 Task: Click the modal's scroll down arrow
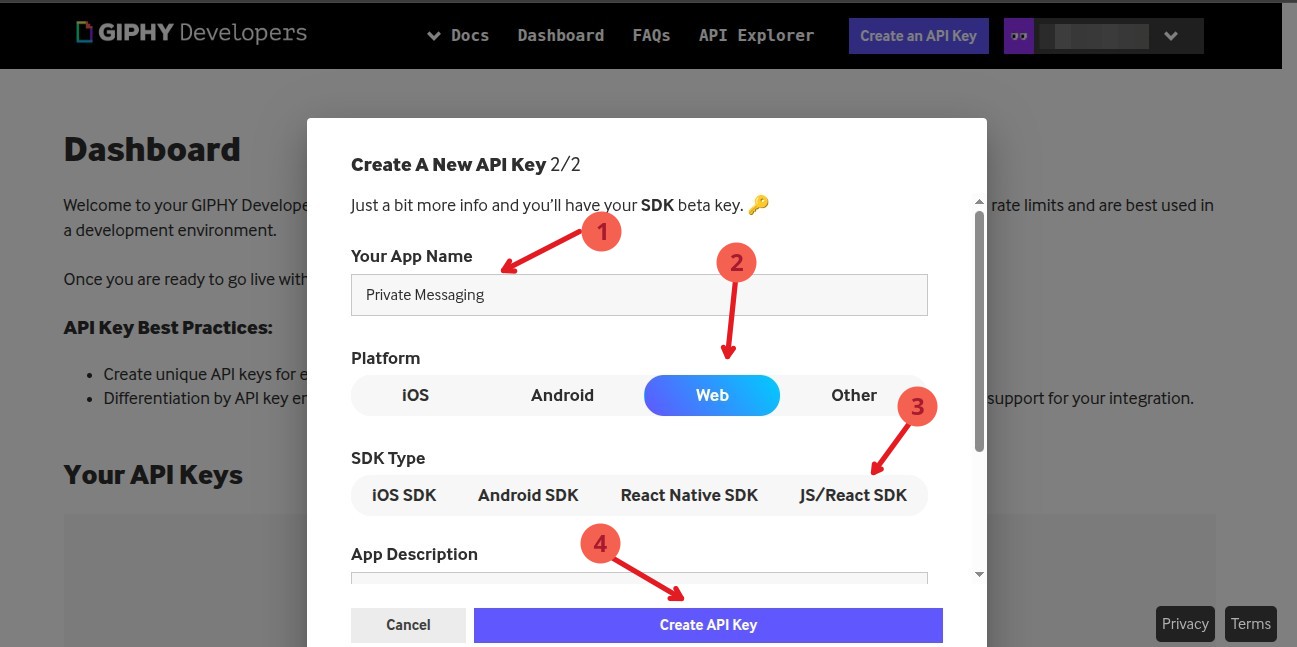click(979, 574)
